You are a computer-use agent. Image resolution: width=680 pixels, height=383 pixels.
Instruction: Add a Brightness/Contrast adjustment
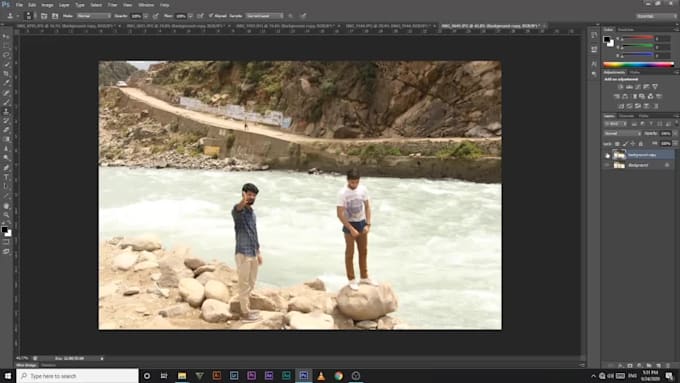pos(621,87)
